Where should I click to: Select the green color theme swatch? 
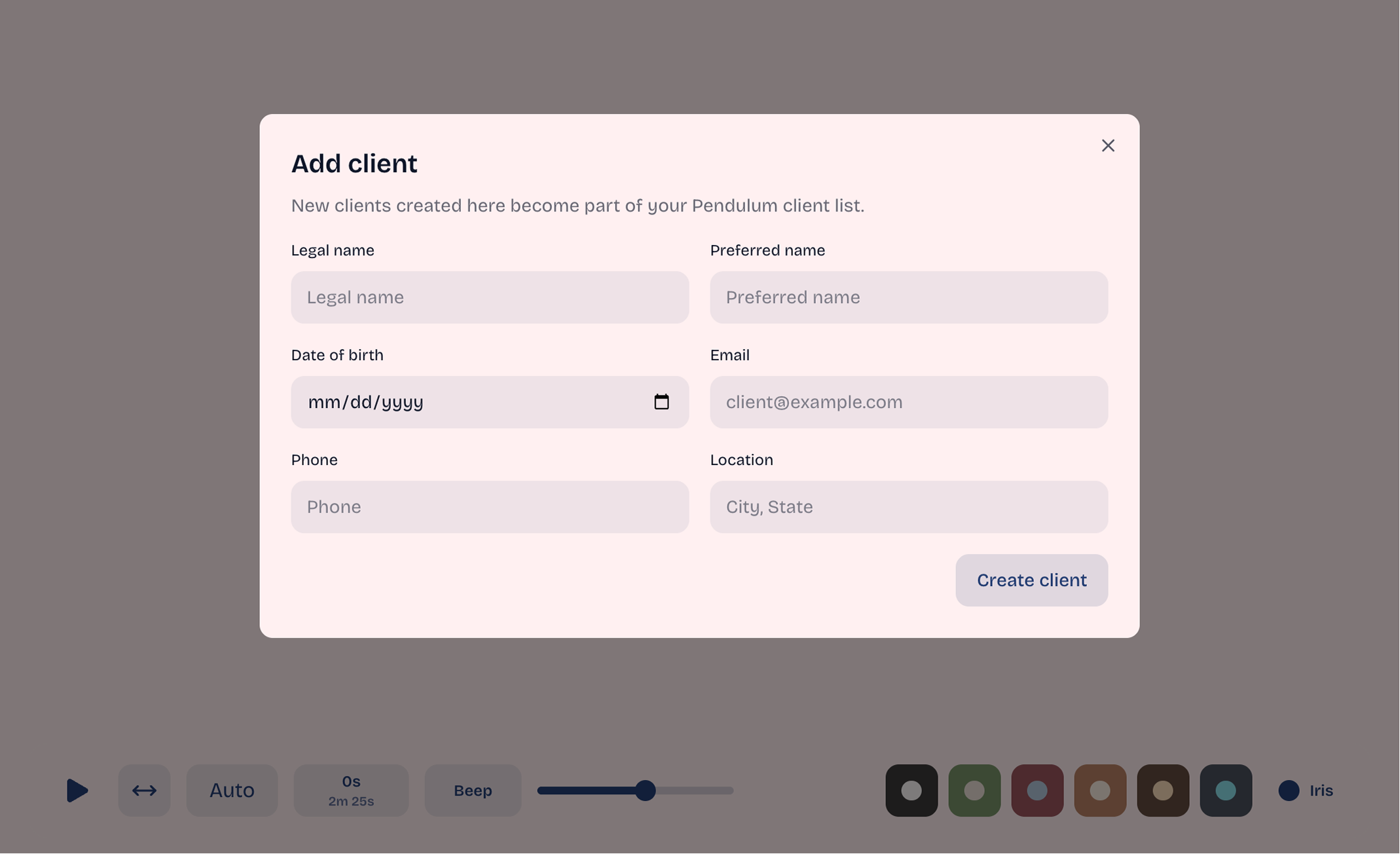click(x=974, y=790)
